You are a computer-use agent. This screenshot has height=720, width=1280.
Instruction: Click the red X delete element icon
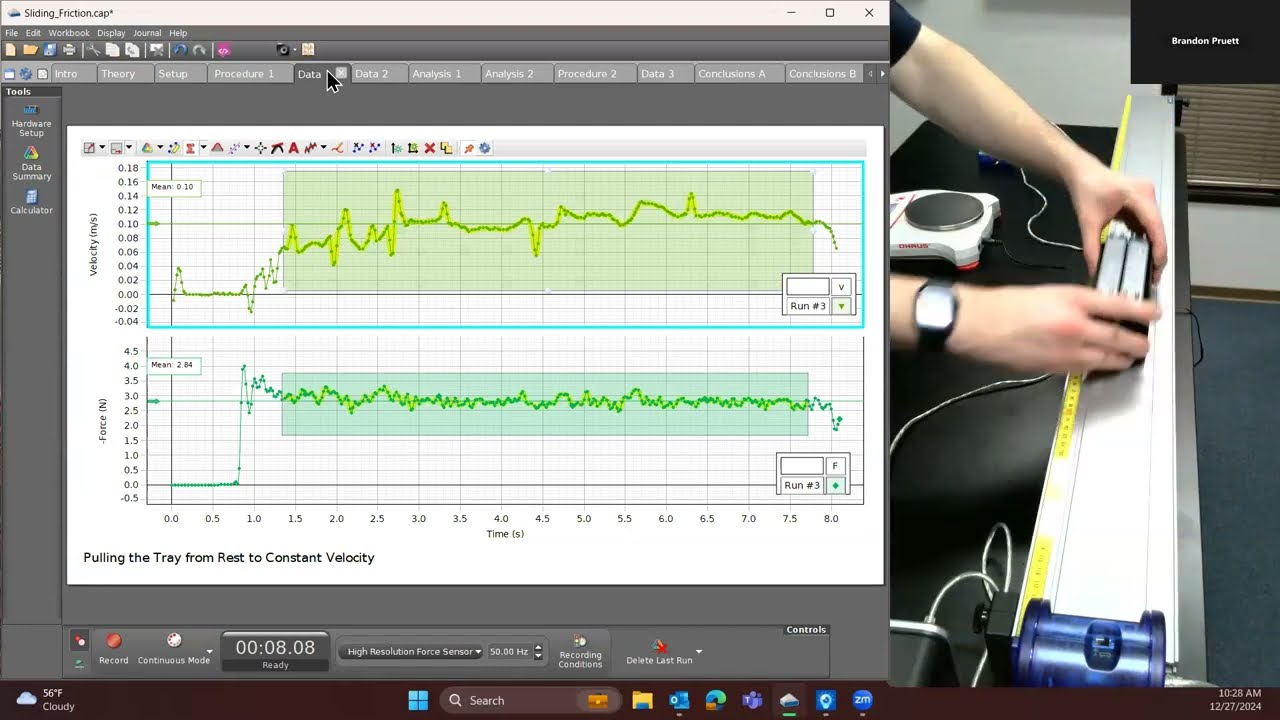tap(430, 148)
